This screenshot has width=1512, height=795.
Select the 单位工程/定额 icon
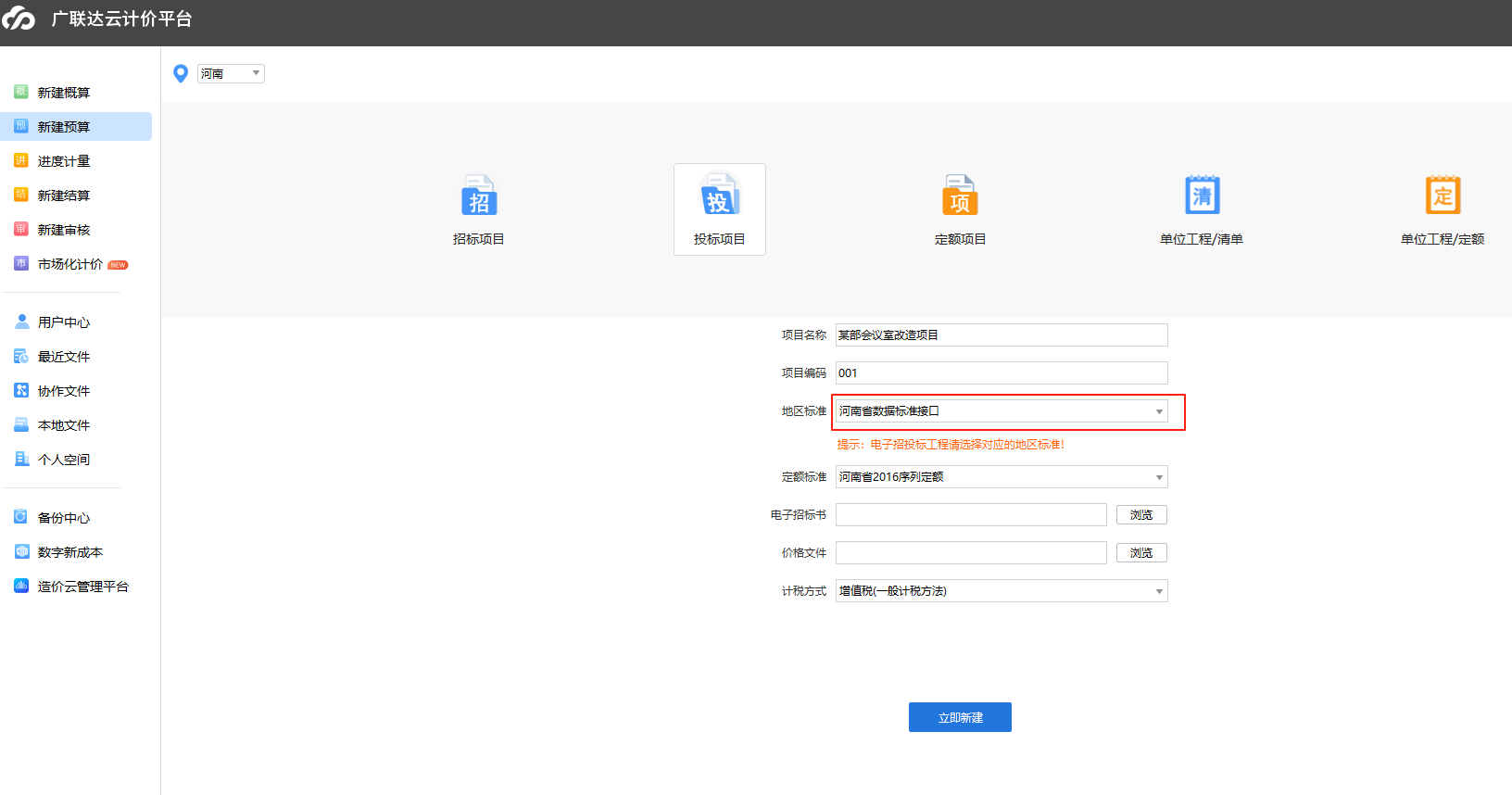click(1443, 195)
